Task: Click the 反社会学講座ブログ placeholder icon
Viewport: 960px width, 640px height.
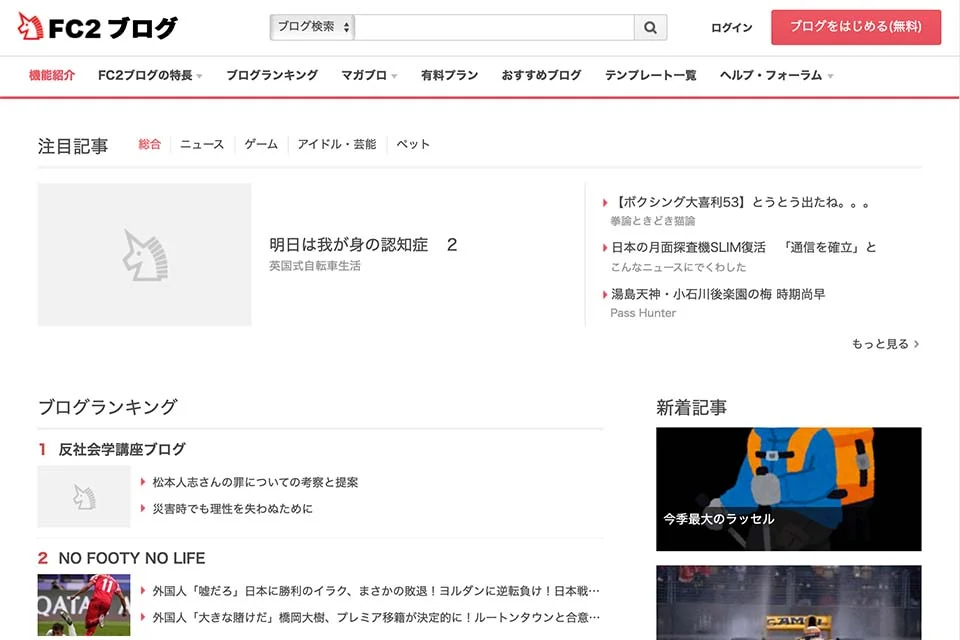Action: coord(84,497)
